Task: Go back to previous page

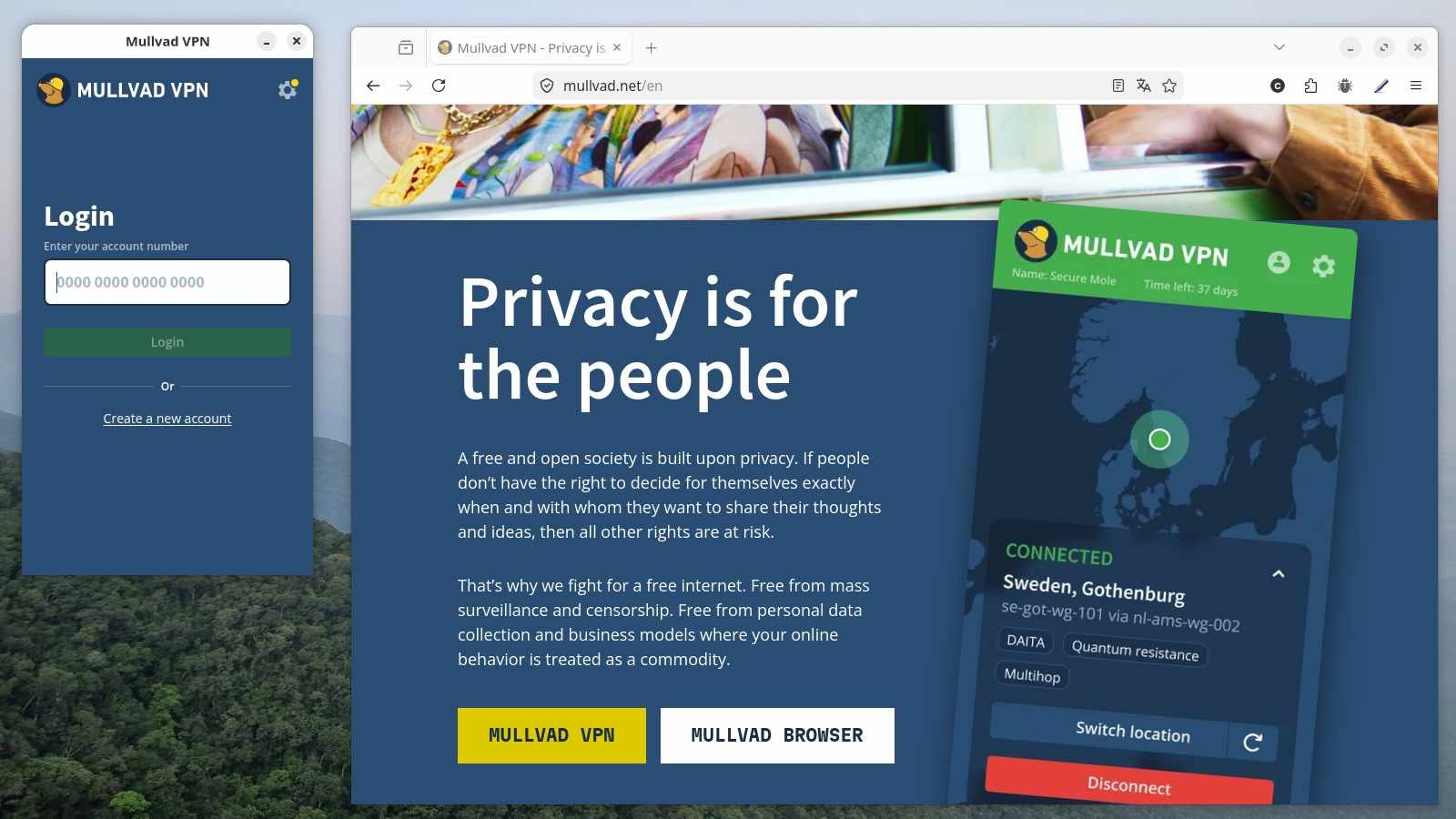Action: coord(373,86)
